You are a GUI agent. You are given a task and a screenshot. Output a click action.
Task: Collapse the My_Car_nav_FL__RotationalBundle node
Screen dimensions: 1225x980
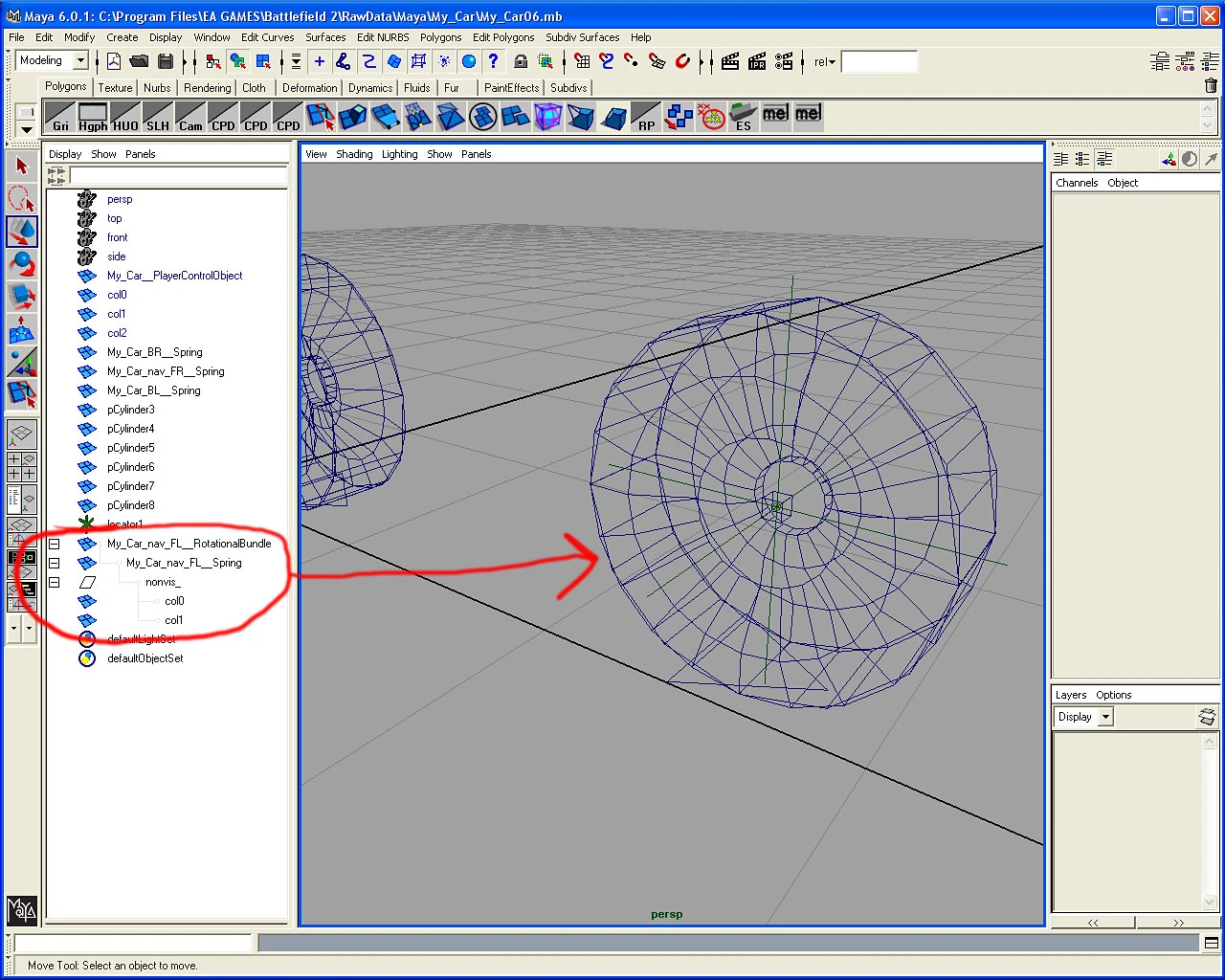coord(55,544)
